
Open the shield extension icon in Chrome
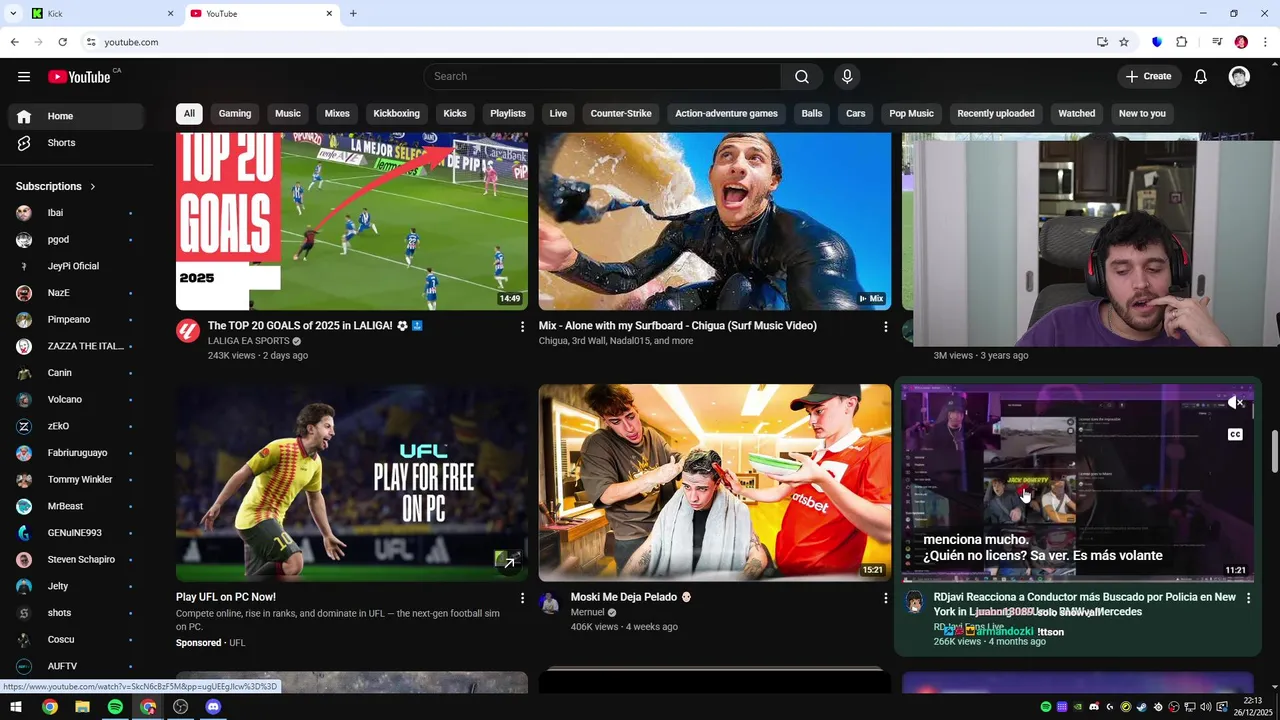tap(1157, 42)
